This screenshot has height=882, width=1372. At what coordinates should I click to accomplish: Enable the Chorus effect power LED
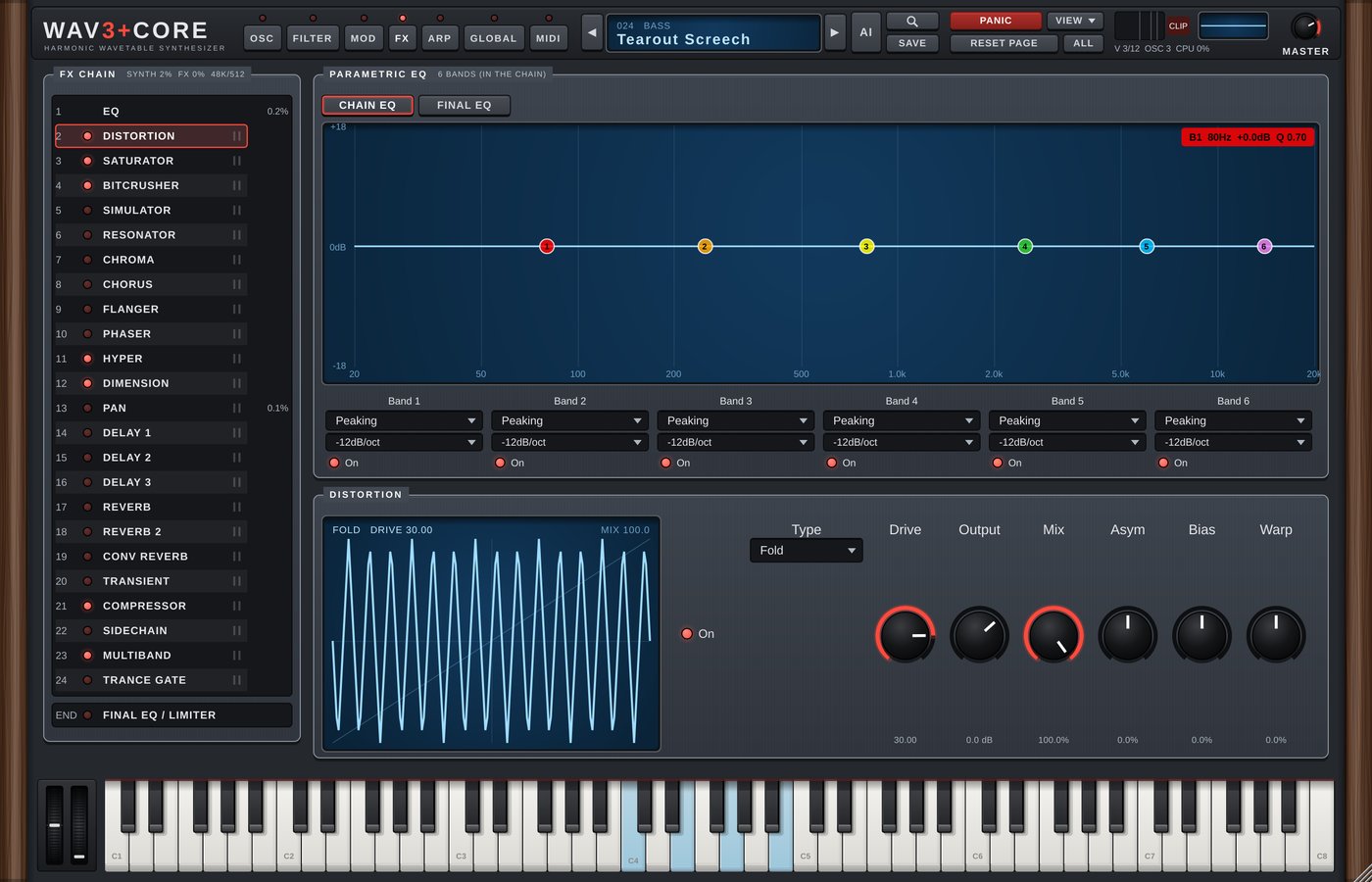(87, 284)
